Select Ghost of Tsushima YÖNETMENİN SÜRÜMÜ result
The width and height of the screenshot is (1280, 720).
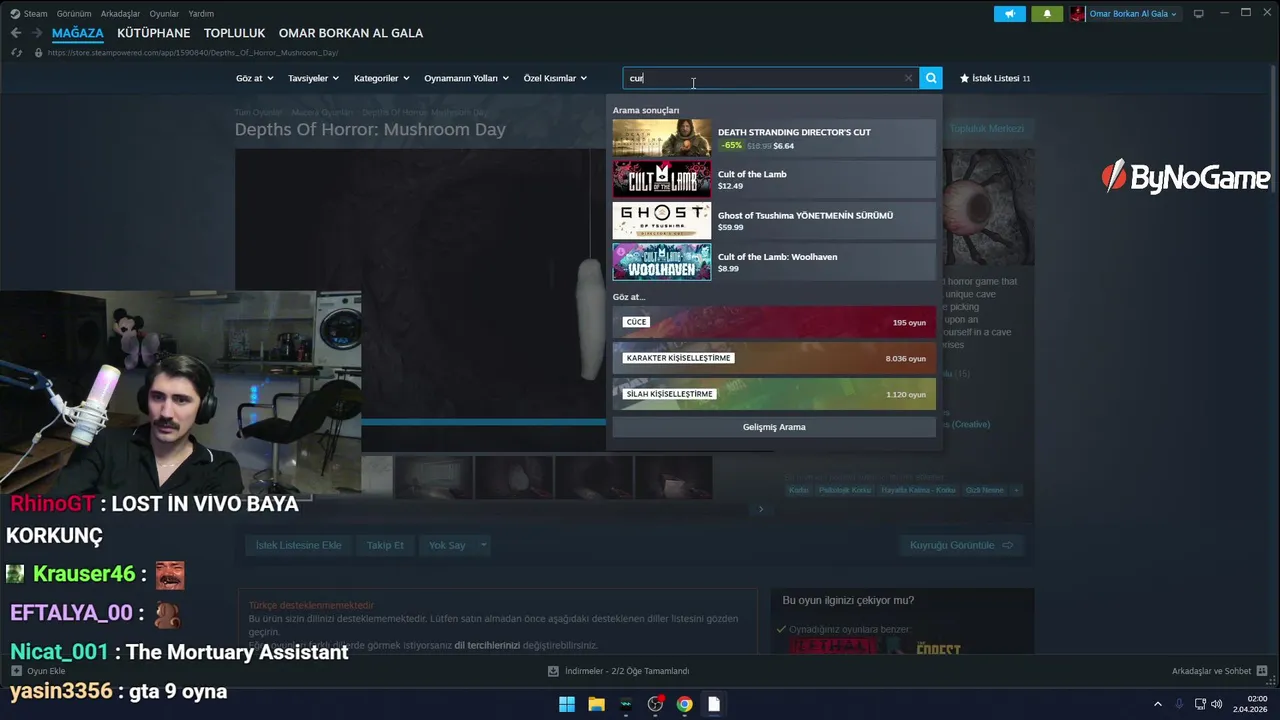[774, 221]
